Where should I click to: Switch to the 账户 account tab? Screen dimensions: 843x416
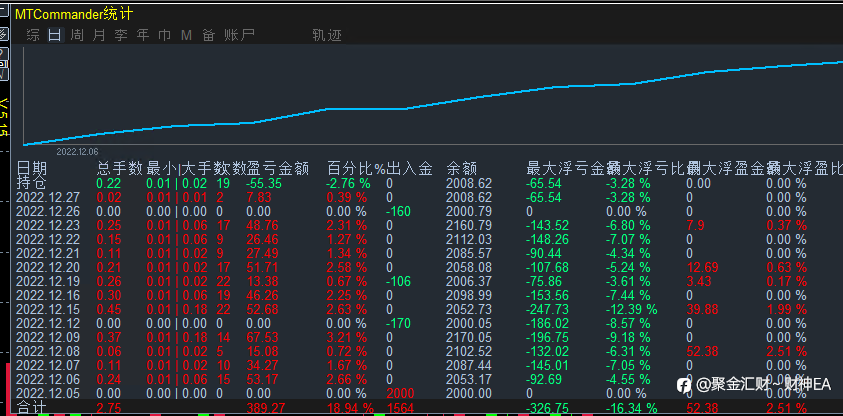[x=240, y=35]
